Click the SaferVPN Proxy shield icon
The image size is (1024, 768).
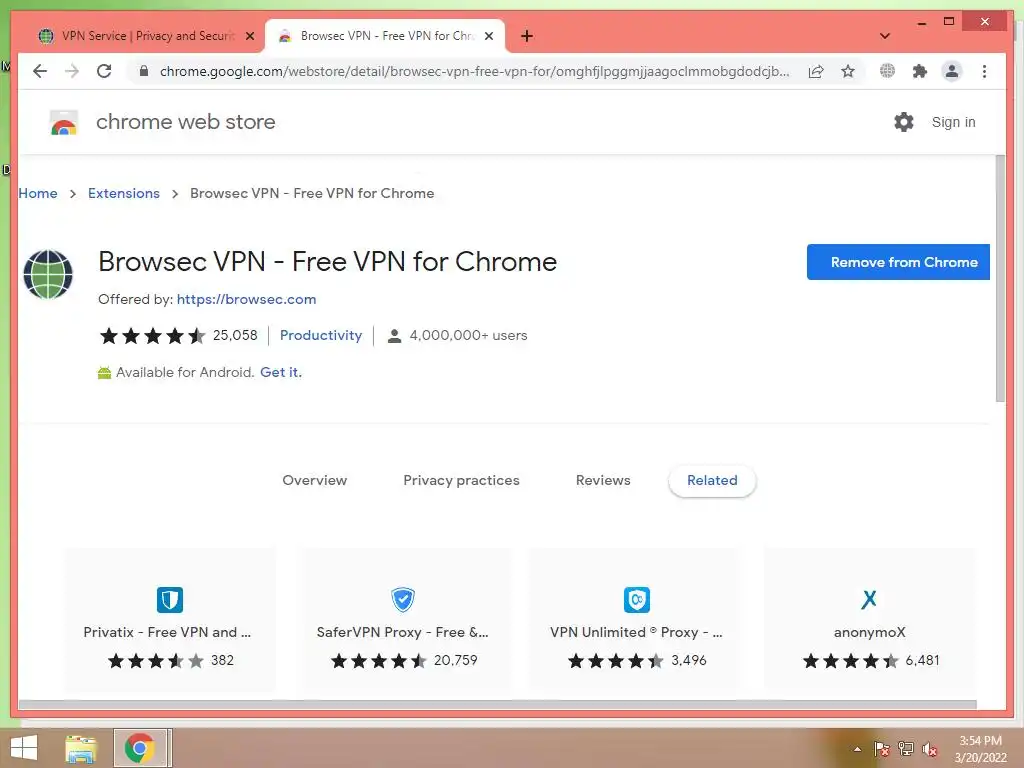[x=403, y=599]
